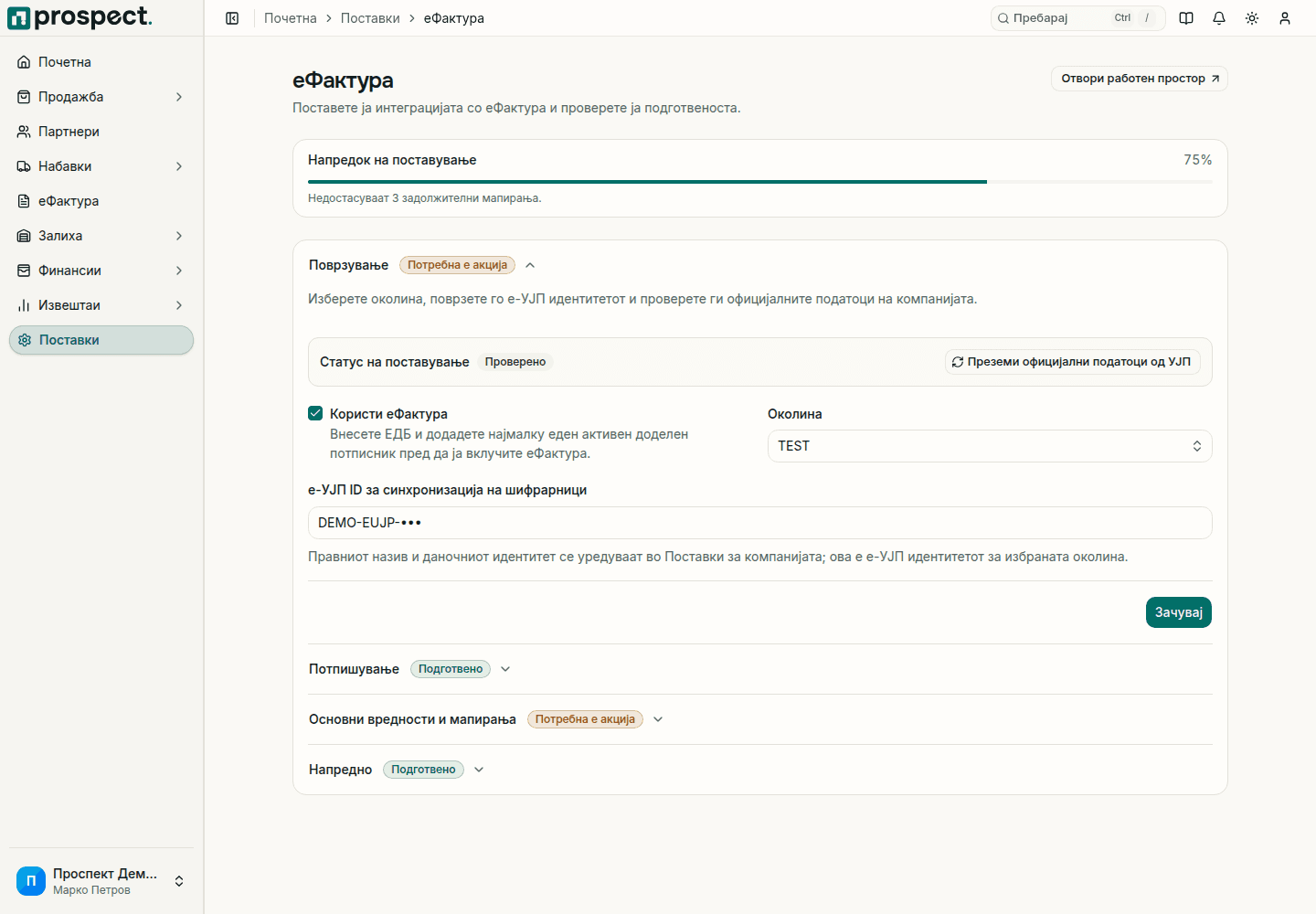Click Преземи официјални податоци од УЈП
Viewport: 1316px width, 914px height.
(x=1073, y=362)
